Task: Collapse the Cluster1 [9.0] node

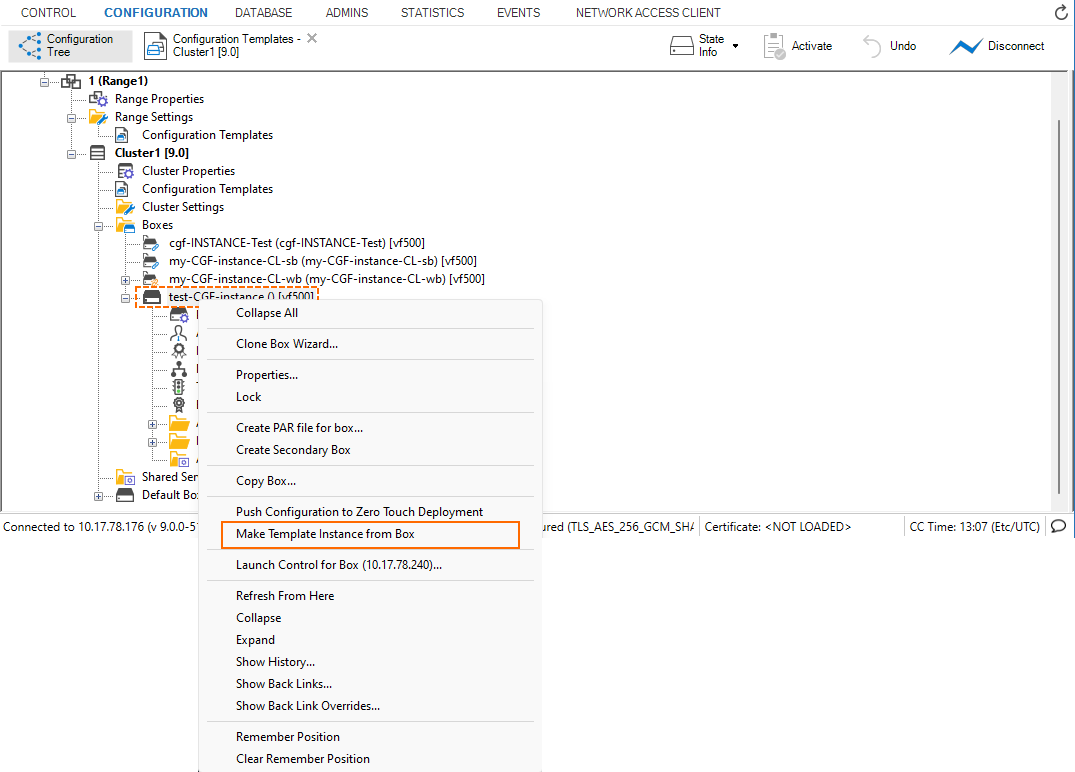Action: [x=71, y=154]
